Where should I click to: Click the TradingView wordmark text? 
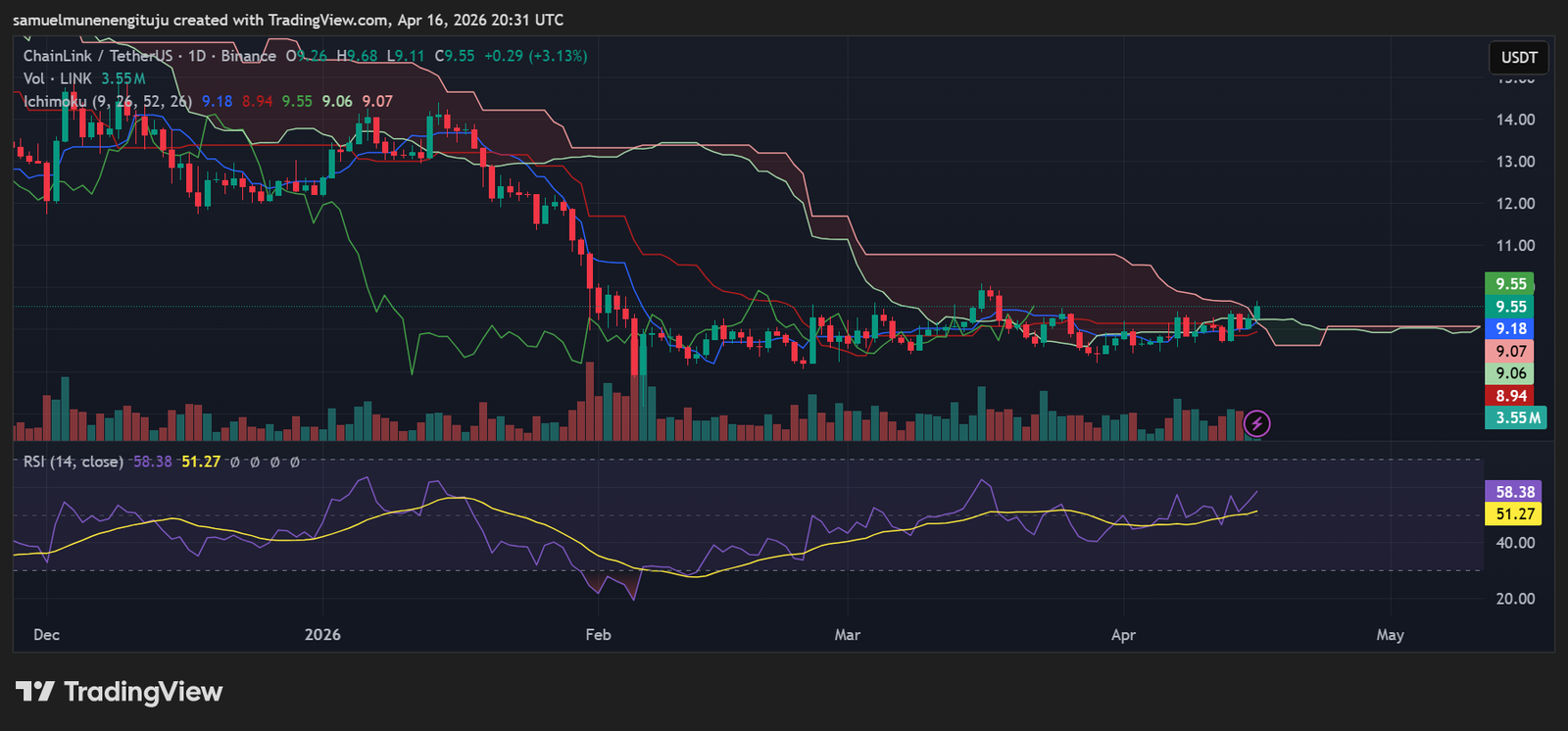click(x=143, y=692)
